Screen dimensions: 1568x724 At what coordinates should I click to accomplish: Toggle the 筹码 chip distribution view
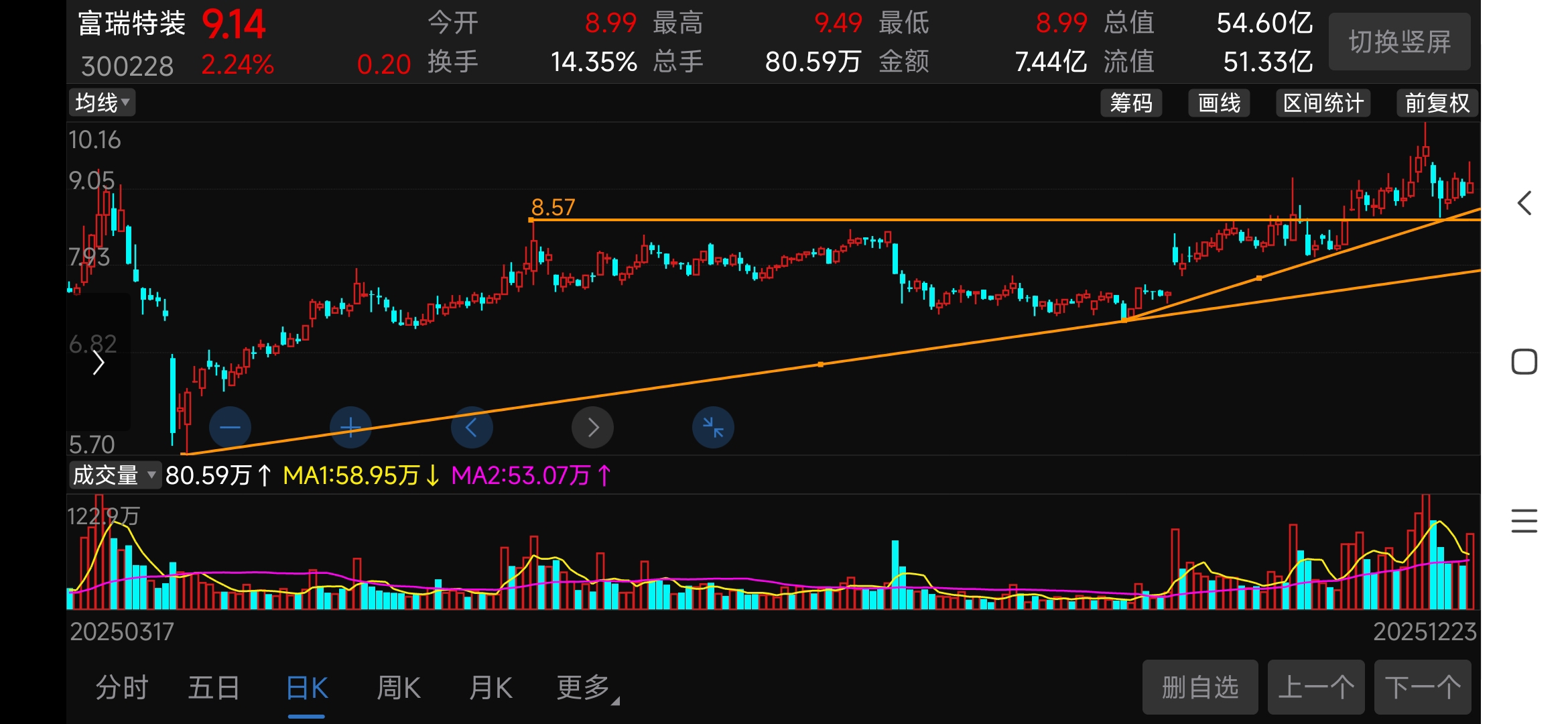coord(1131,103)
